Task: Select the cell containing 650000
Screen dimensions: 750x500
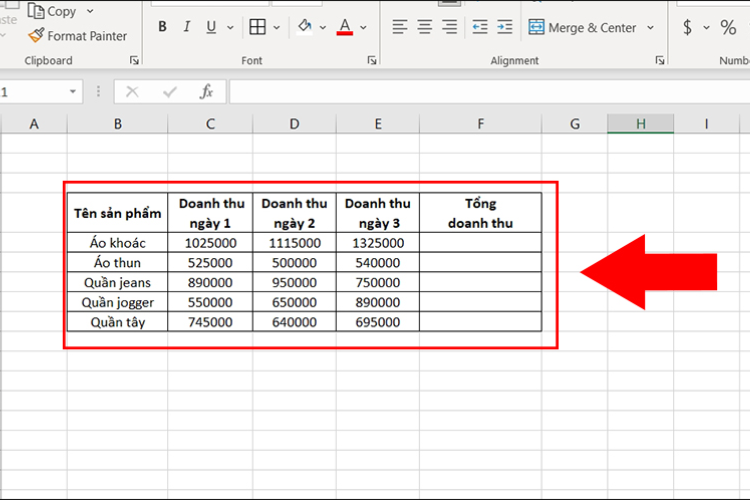Action: point(294,302)
